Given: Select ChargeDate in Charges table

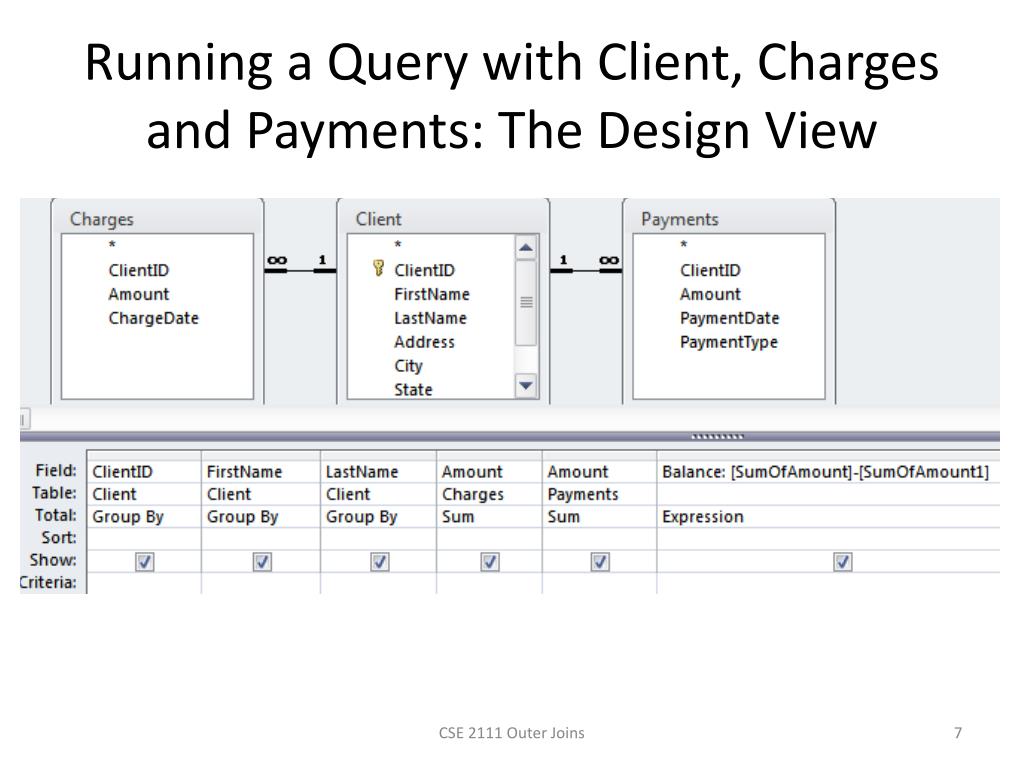Looking at the screenshot, I should (x=153, y=319).
